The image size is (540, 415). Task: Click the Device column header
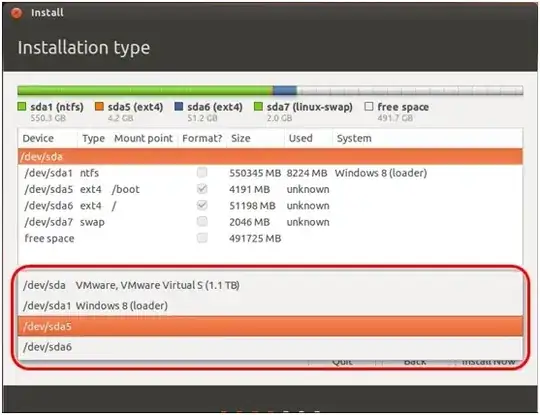(x=48, y=138)
